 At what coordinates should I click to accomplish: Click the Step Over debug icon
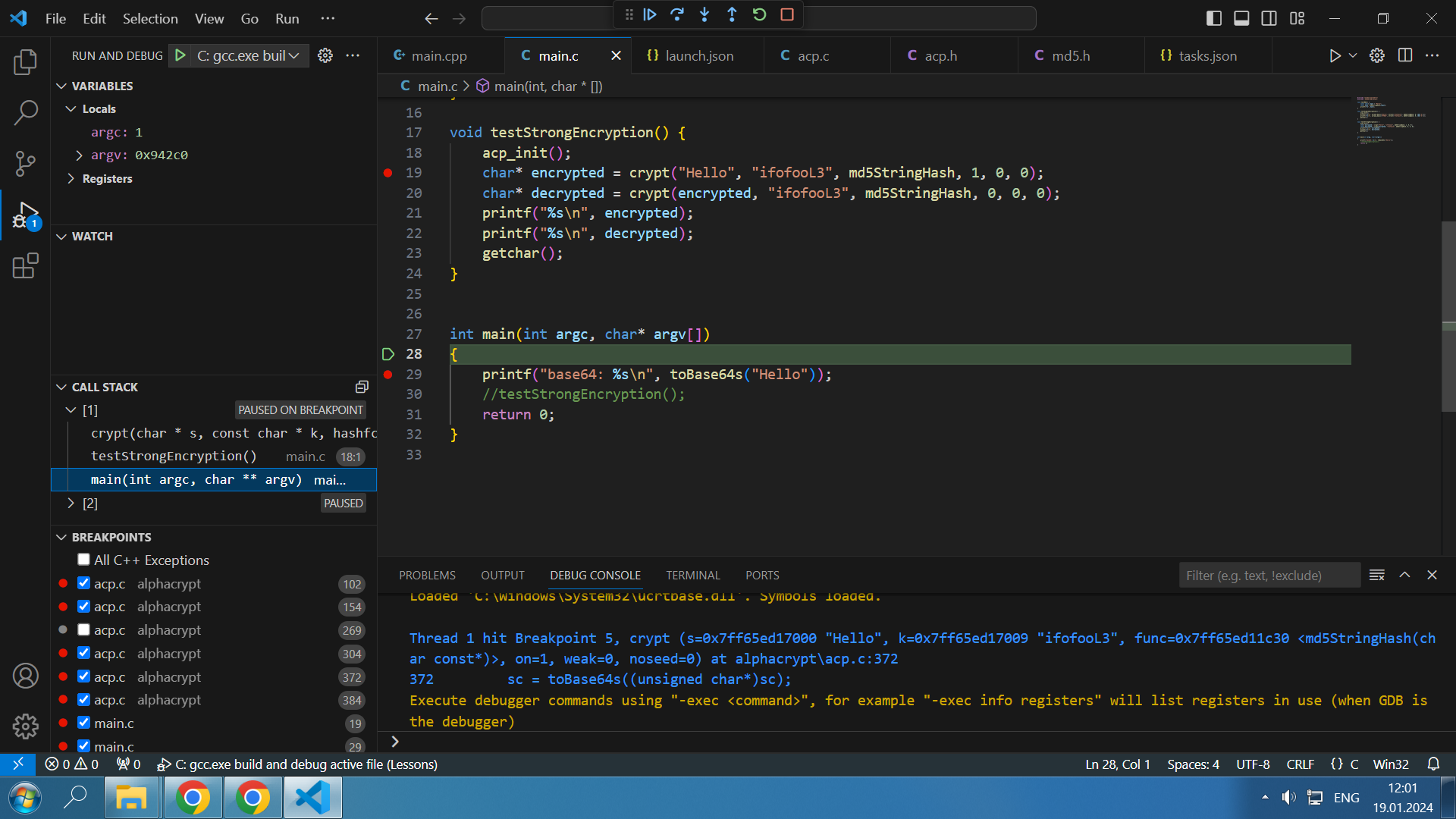tap(677, 15)
